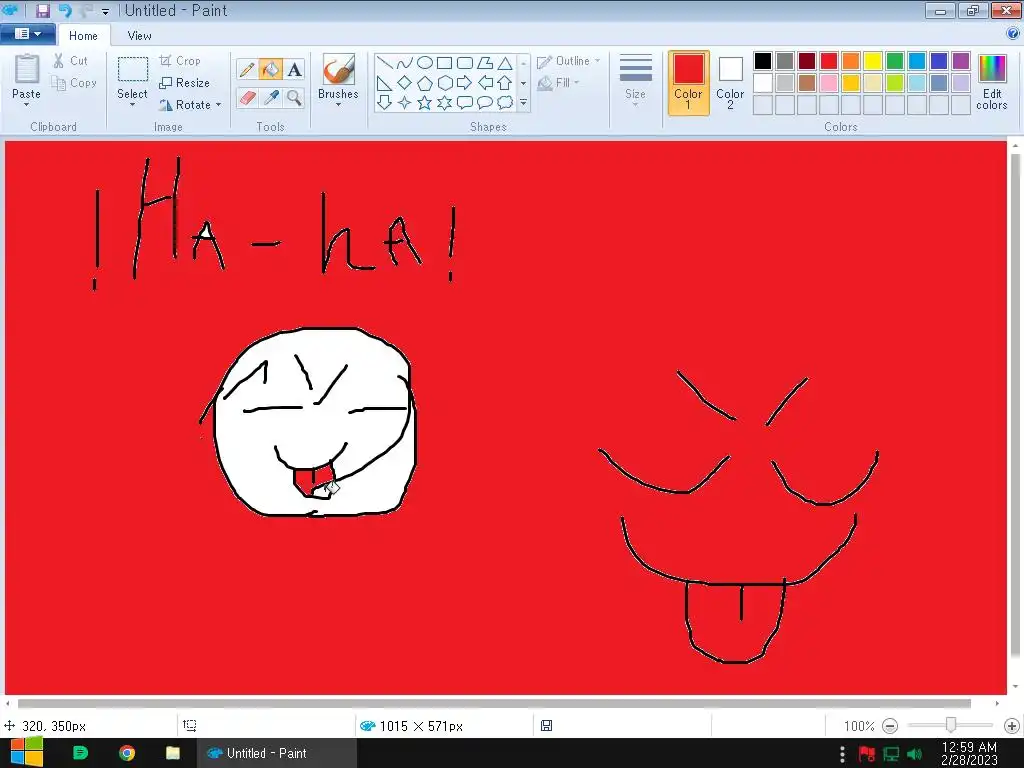
Task: Click the zoom in plus button
Action: pos(1012,726)
